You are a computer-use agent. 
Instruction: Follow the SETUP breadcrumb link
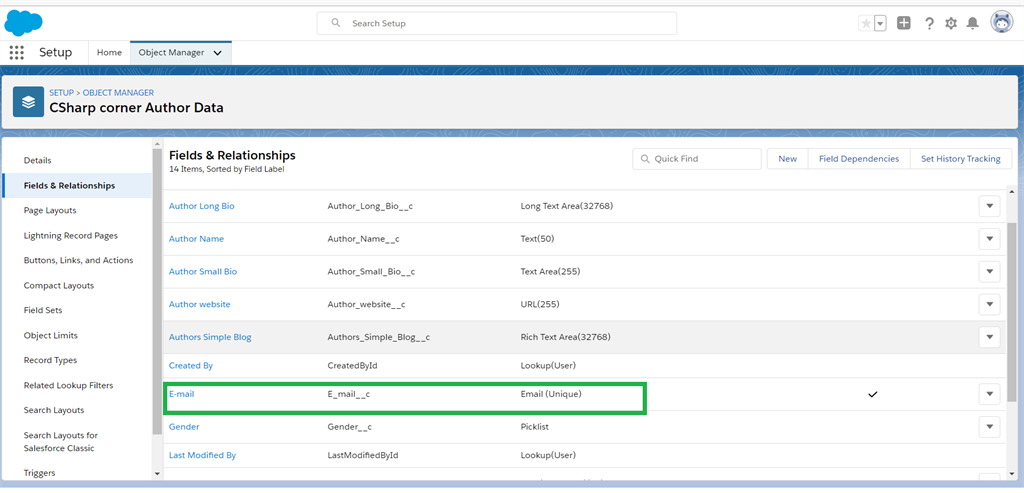click(x=61, y=93)
